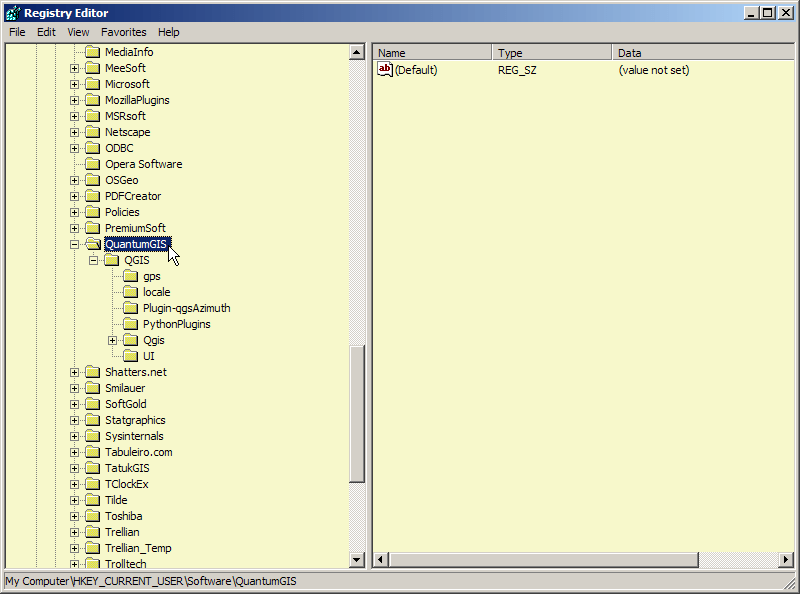Click the QGIS subkey folder icon
The width and height of the screenshot is (800, 594).
coord(112,260)
